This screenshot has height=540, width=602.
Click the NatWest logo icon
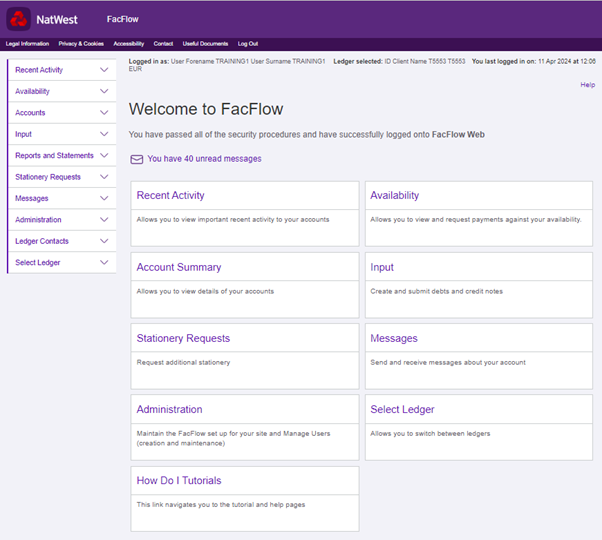pos(19,19)
